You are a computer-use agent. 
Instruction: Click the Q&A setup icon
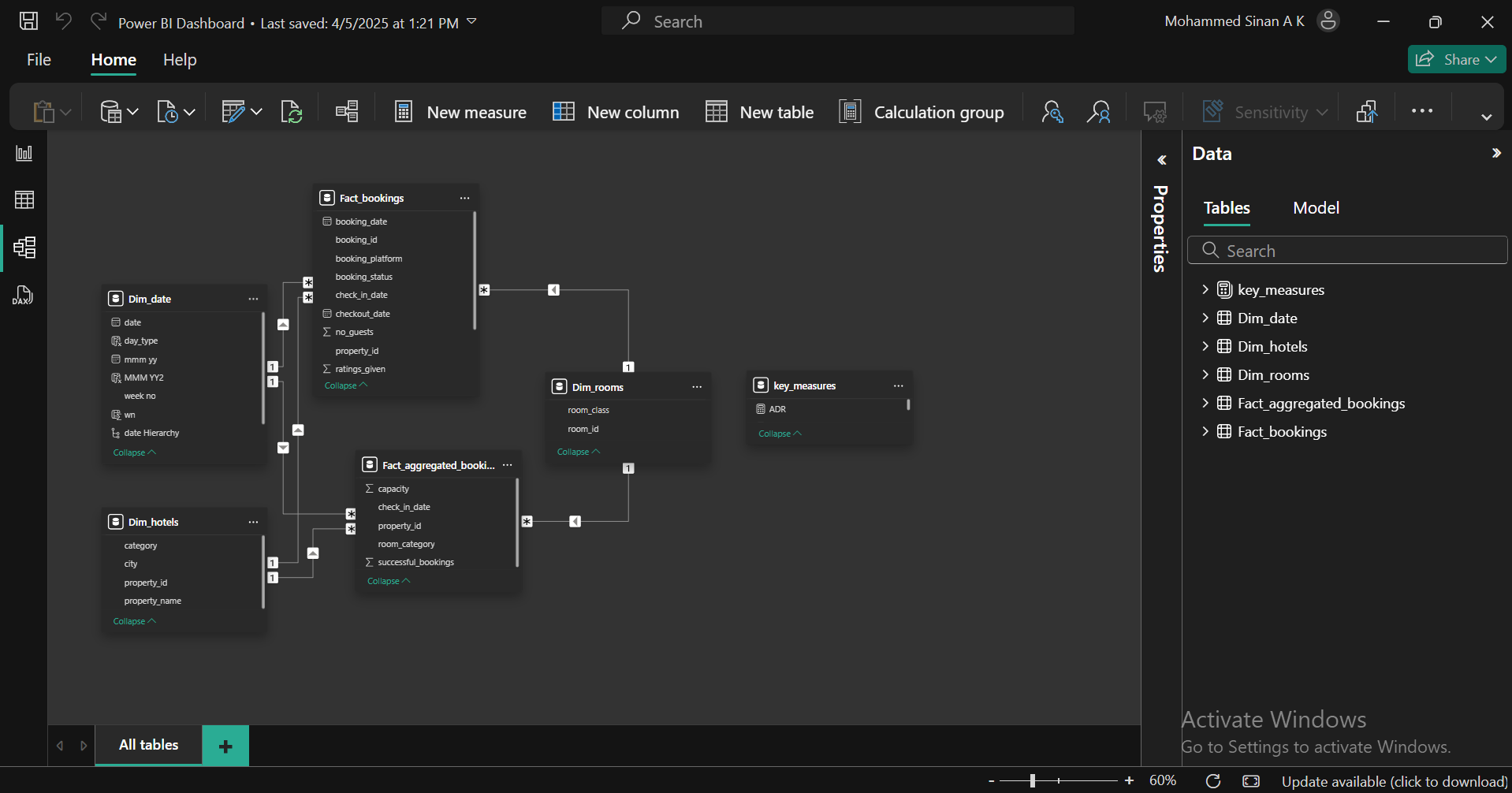tap(1155, 112)
